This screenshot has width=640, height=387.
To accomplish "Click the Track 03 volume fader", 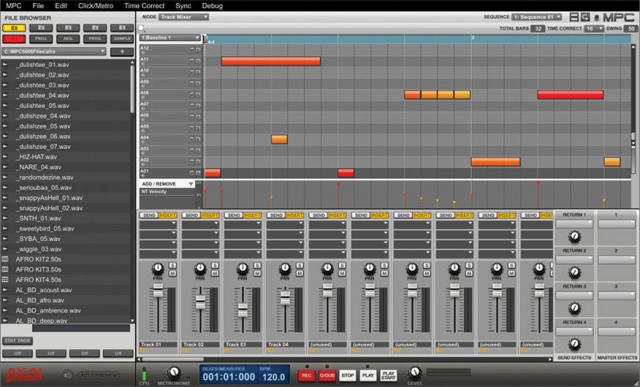I will [x=243, y=310].
